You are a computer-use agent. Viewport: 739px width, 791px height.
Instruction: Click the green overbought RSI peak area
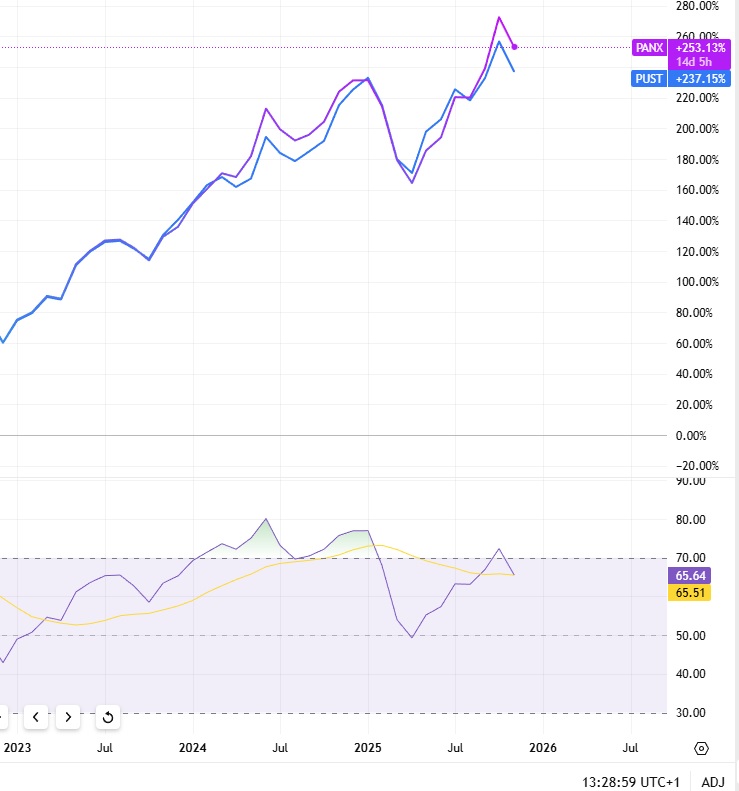point(264,537)
